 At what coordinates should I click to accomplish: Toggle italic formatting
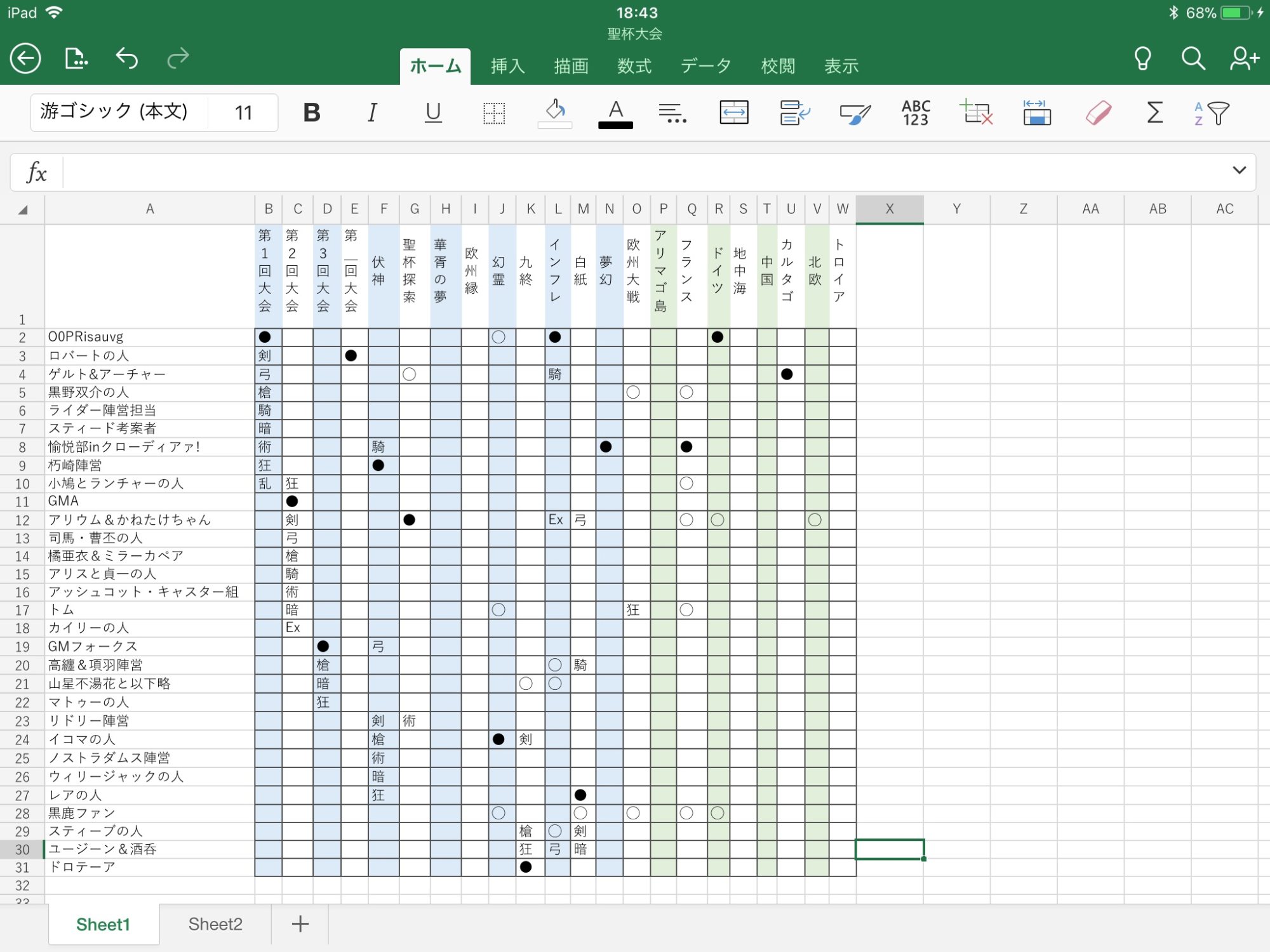[372, 113]
